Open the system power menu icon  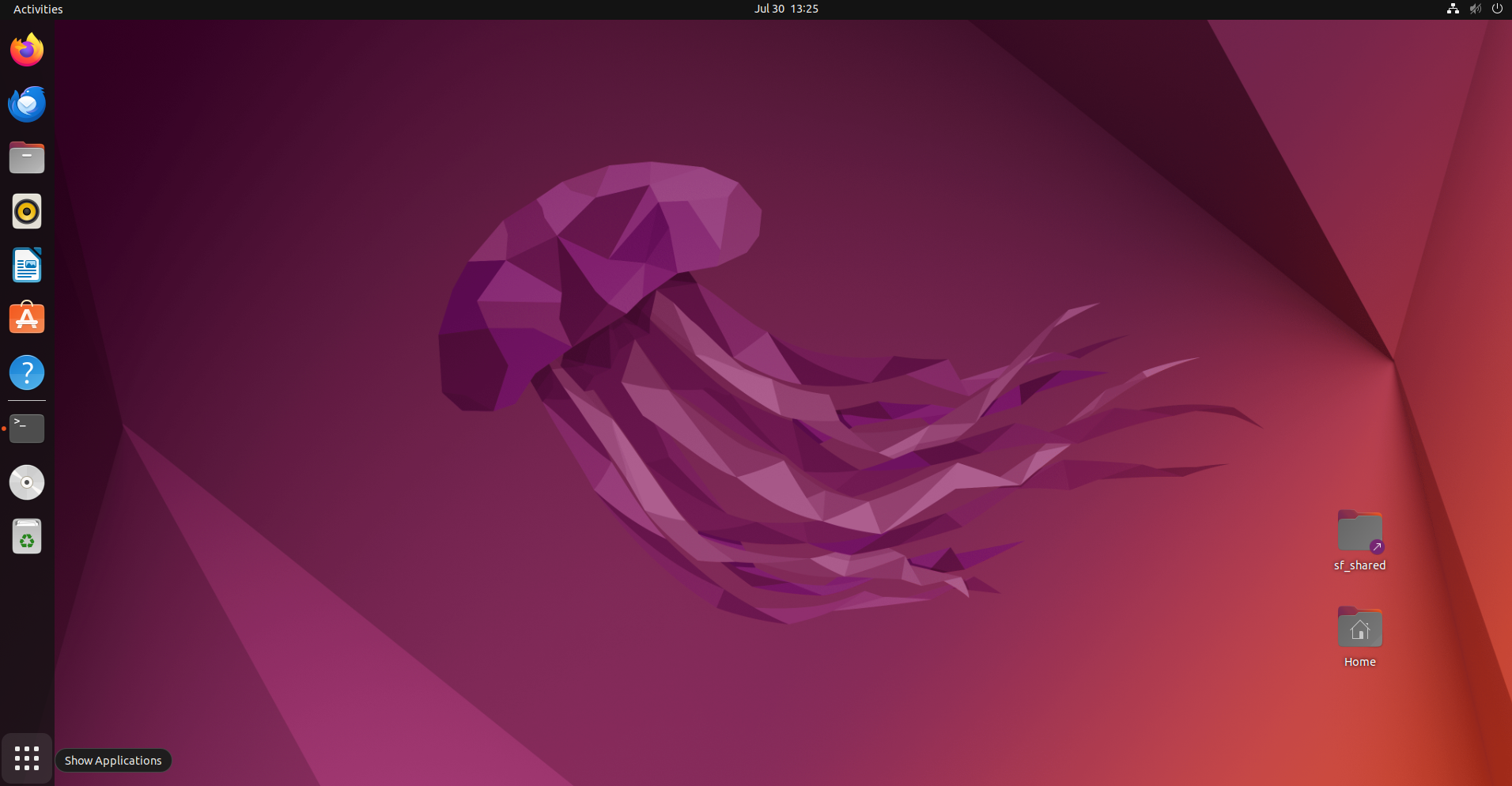1497,9
